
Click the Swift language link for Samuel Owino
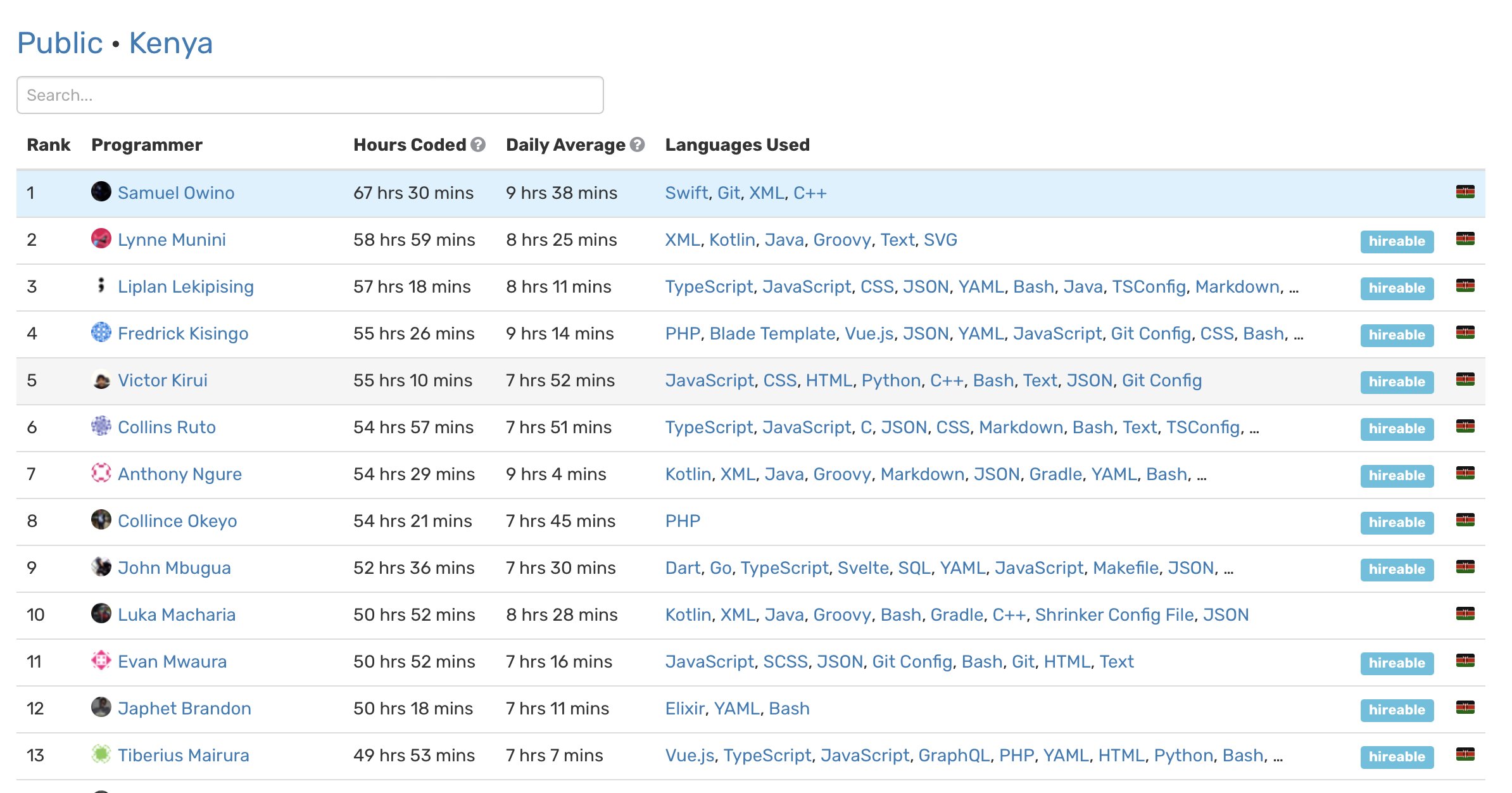[686, 193]
